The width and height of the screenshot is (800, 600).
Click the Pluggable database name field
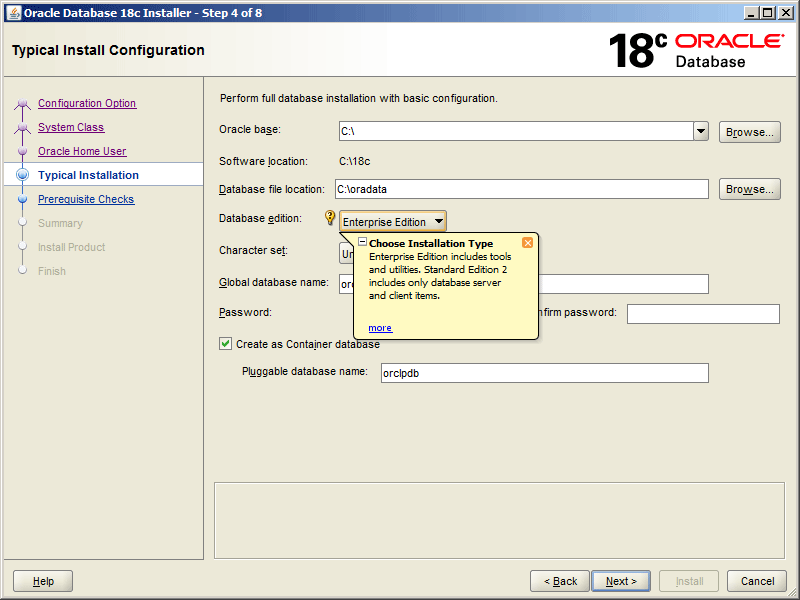(544, 373)
